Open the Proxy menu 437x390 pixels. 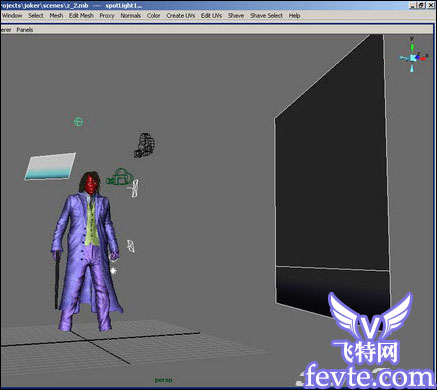pyautogui.click(x=107, y=16)
